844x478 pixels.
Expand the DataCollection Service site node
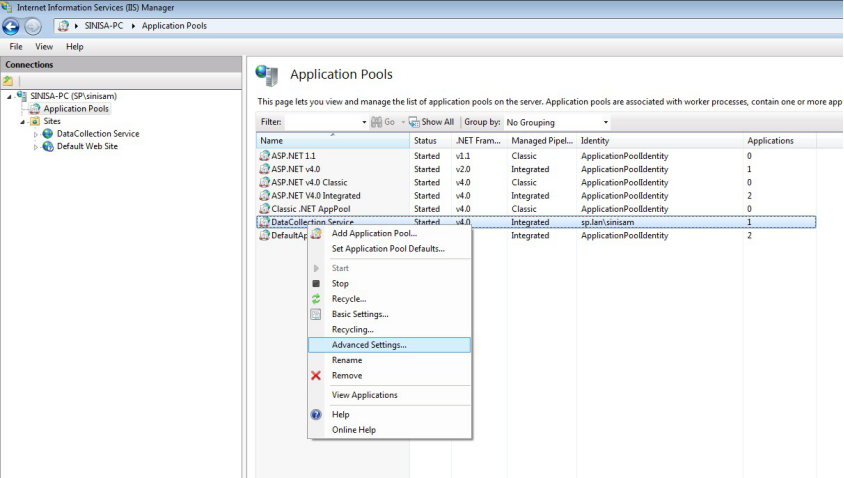(x=36, y=134)
